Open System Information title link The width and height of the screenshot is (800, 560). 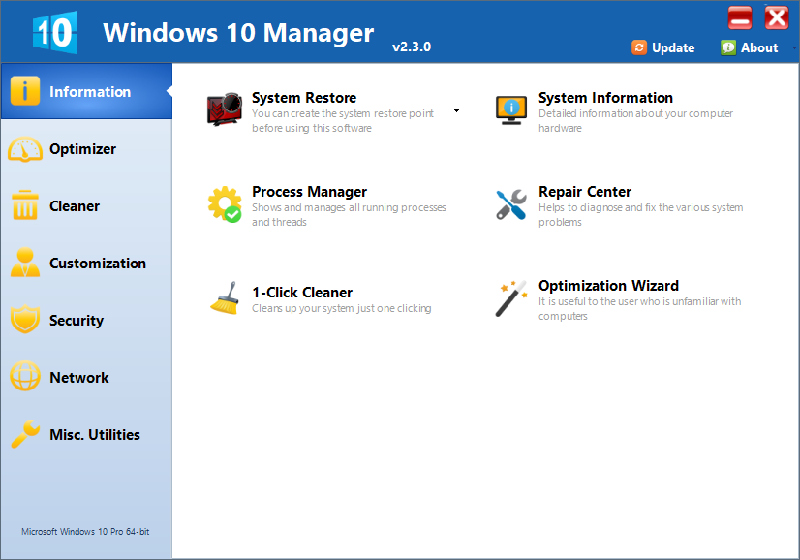tap(605, 97)
